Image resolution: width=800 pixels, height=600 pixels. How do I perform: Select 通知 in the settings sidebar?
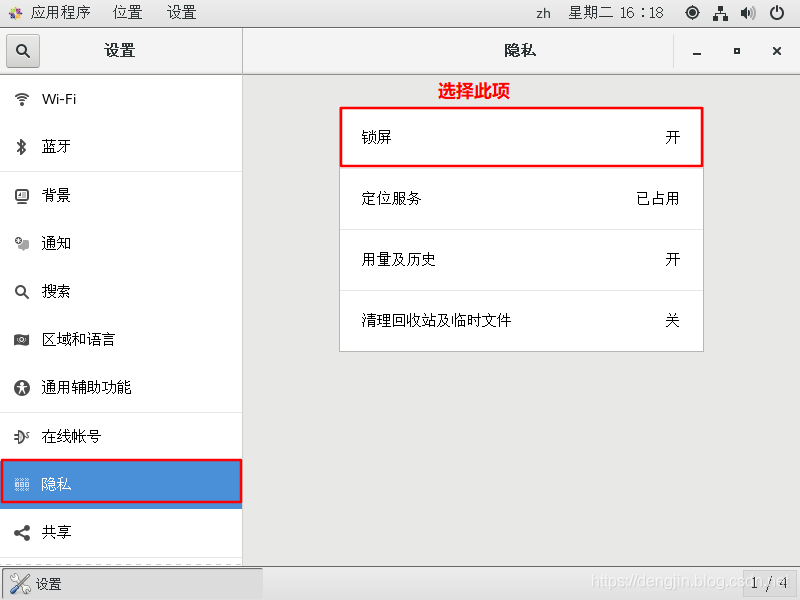click(121, 243)
